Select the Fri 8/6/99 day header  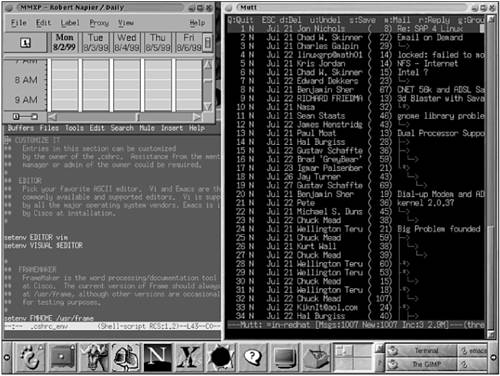point(189,42)
